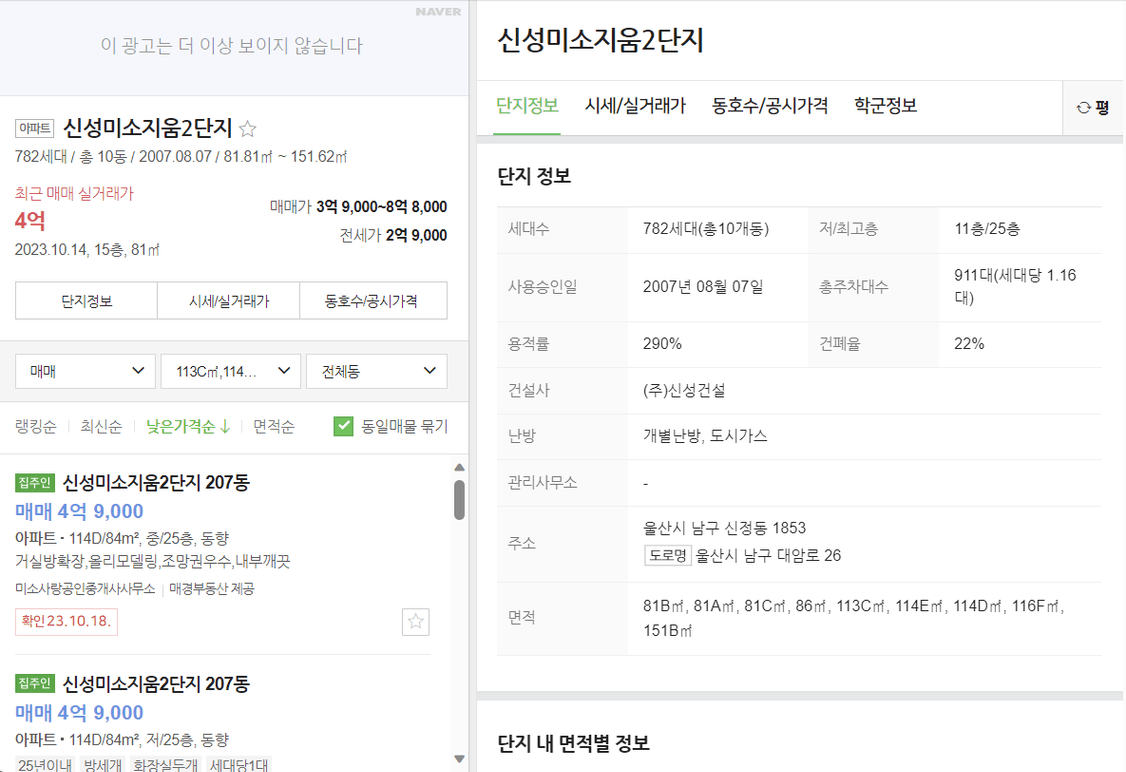Click the 집주인 badge on the 중/25층 listing
Screen dimensions: 1126x772
tap(34, 483)
